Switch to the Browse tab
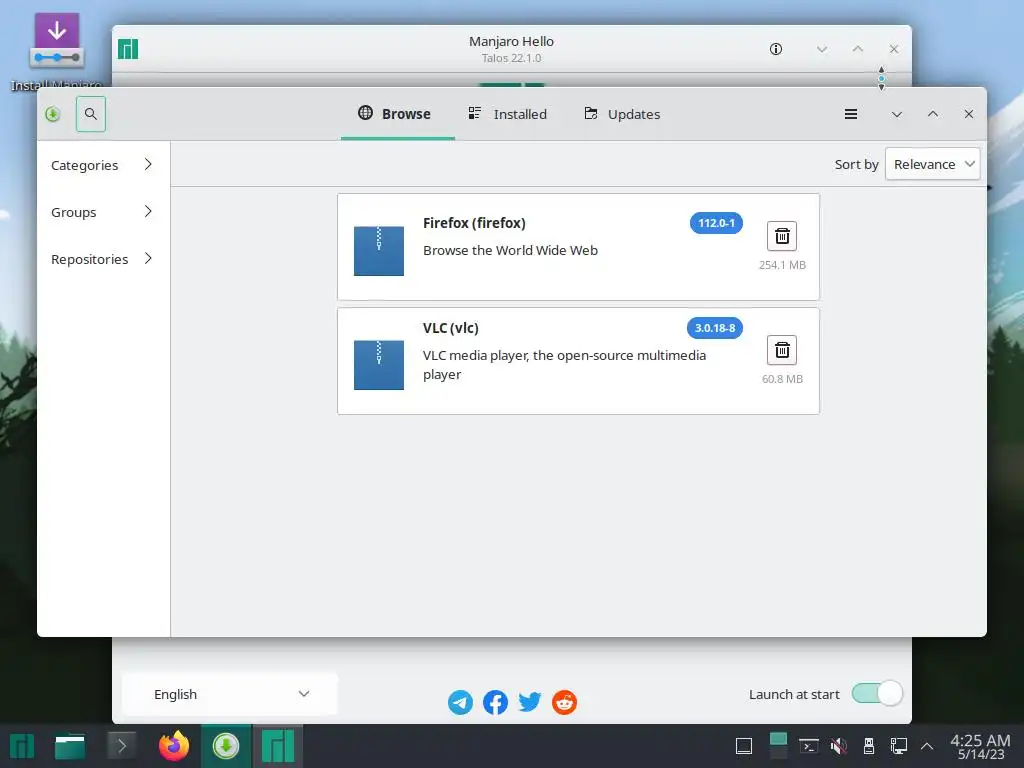The image size is (1024, 768). click(397, 114)
